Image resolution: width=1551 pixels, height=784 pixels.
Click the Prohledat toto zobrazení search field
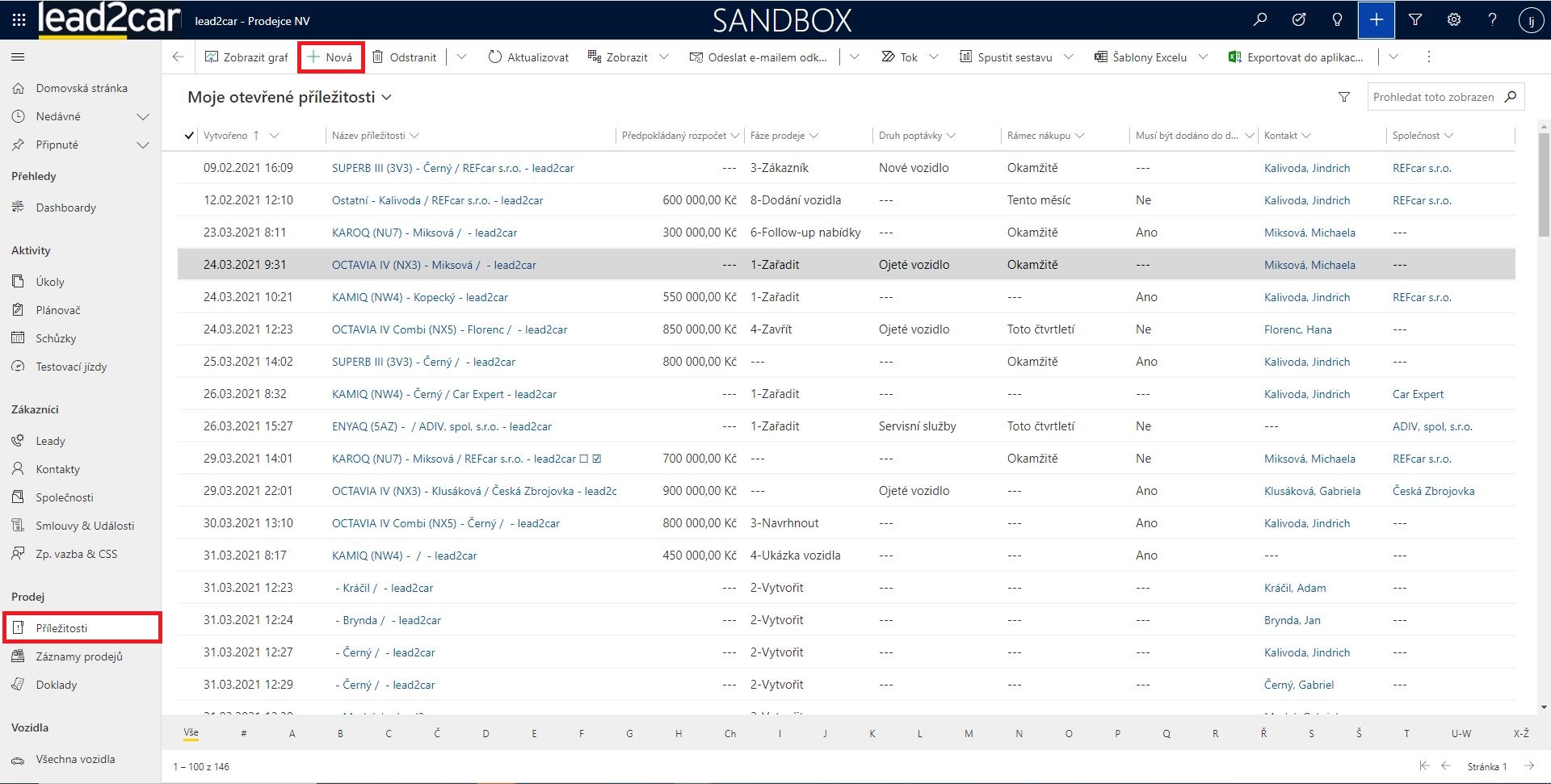(x=1432, y=98)
